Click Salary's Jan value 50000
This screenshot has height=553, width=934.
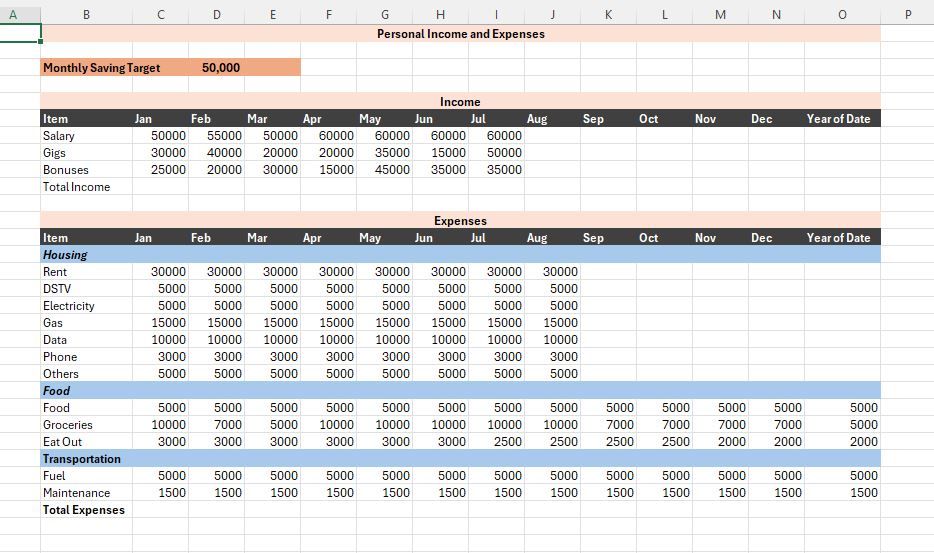(168, 136)
